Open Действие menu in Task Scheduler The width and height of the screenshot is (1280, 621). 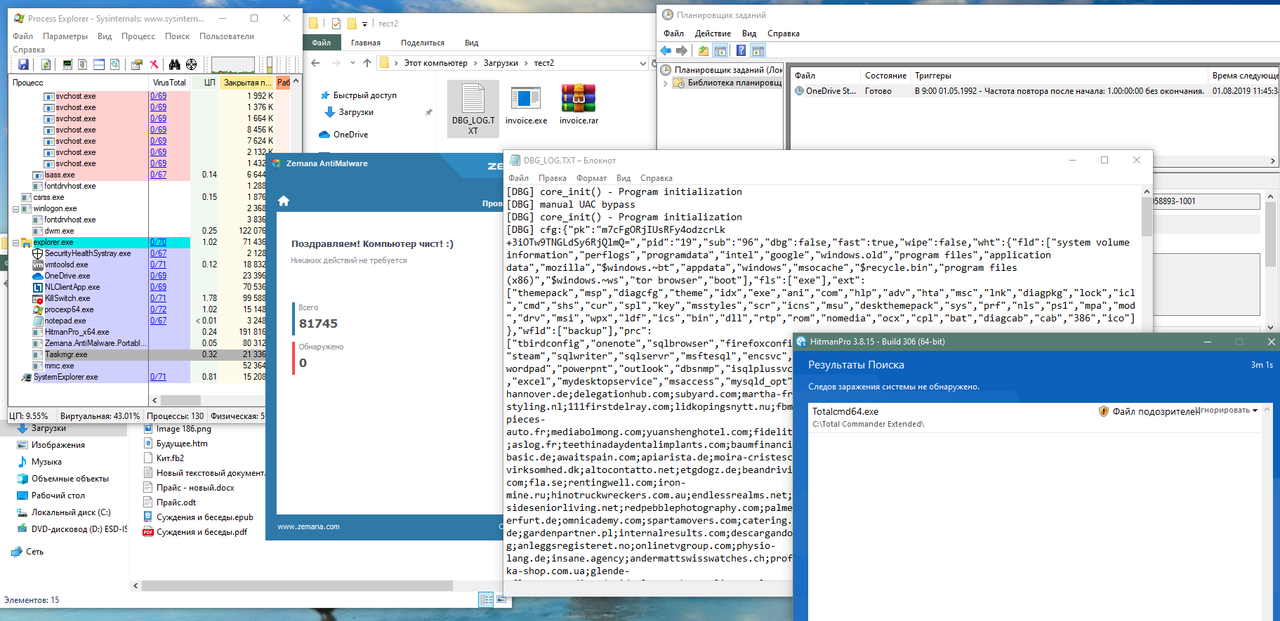coord(713,33)
